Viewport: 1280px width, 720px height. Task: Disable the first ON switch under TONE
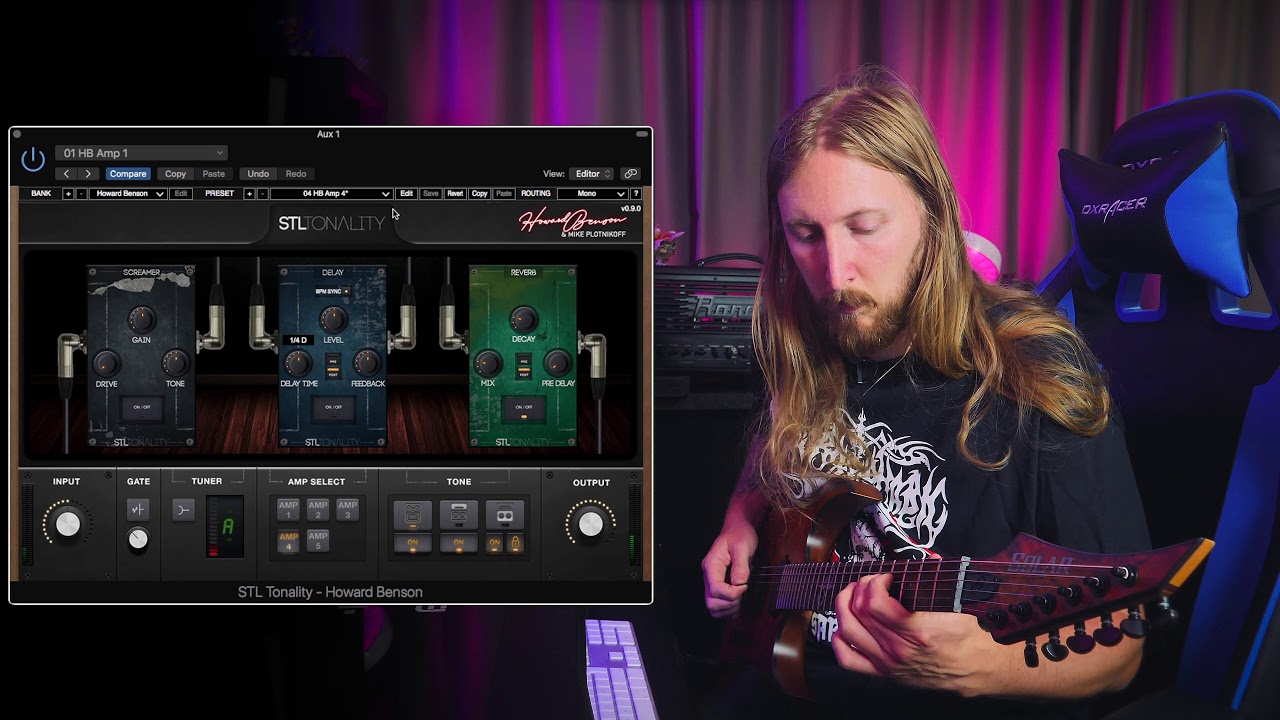tap(413, 543)
